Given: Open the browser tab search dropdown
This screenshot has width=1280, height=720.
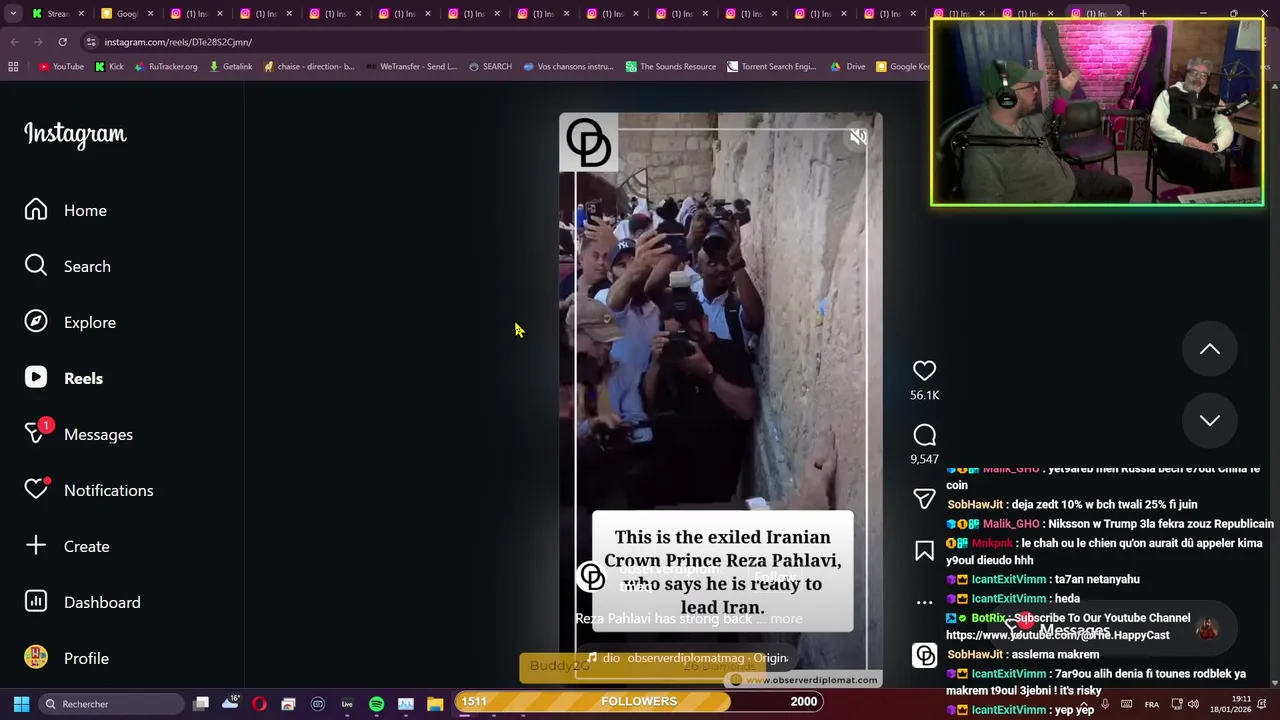Looking at the screenshot, I should pyautogui.click(x=13, y=13).
